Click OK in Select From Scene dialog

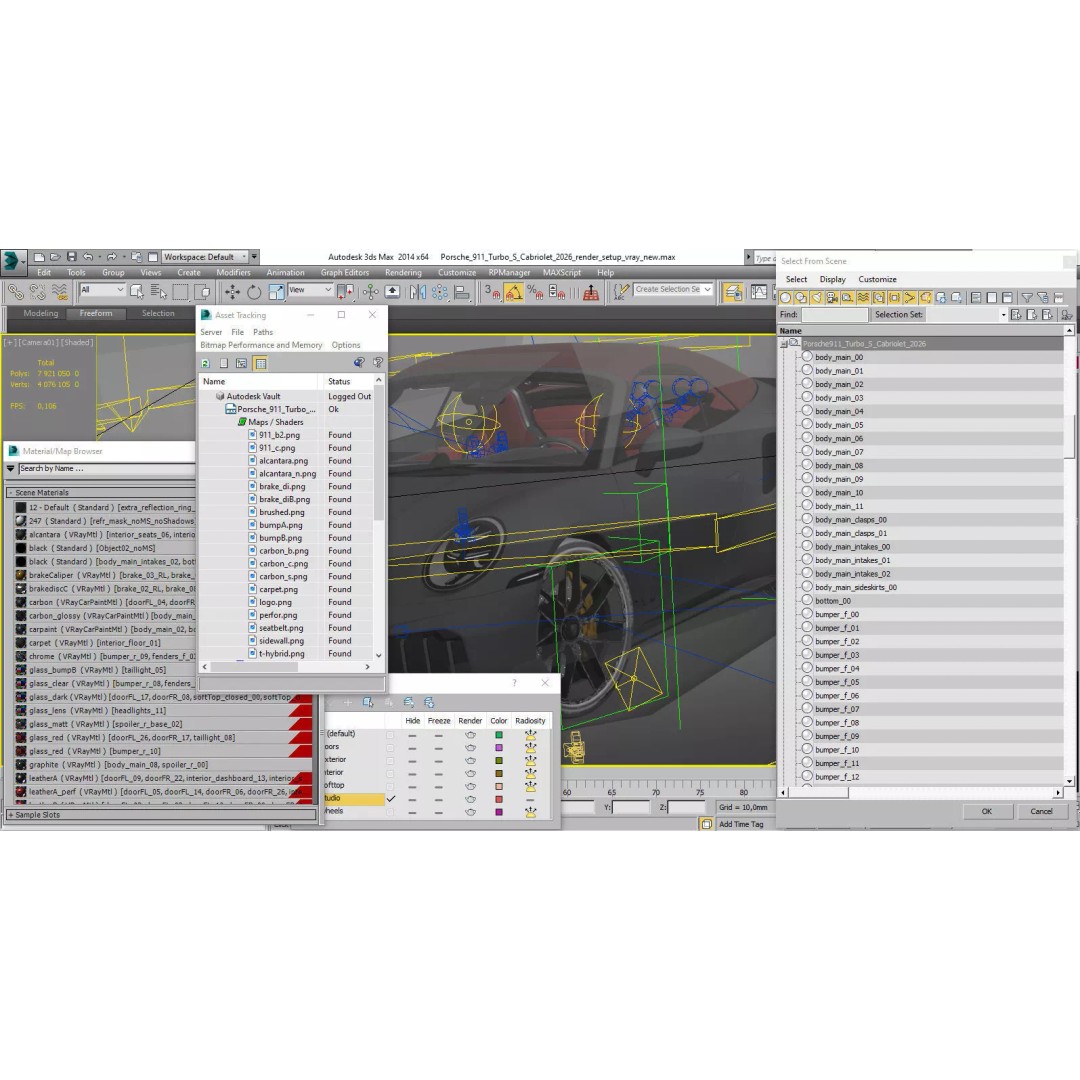click(986, 811)
